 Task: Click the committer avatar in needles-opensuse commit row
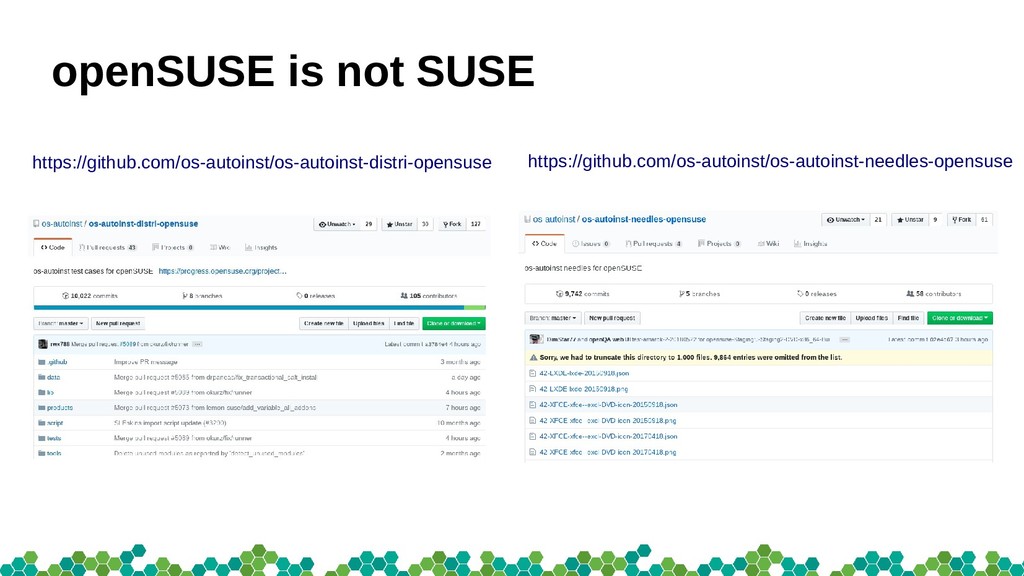click(536, 340)
